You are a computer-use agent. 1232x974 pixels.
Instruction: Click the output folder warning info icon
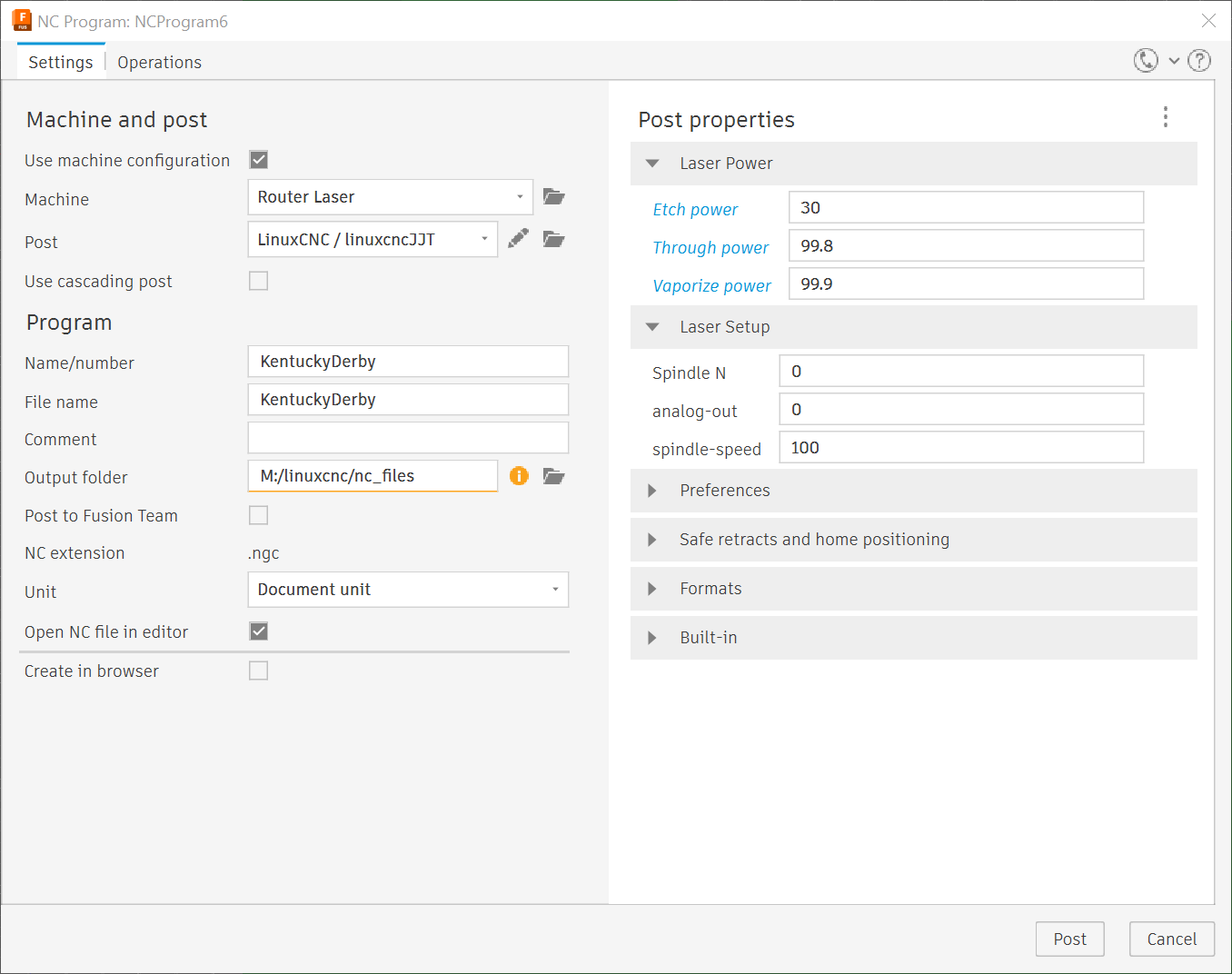519,476
